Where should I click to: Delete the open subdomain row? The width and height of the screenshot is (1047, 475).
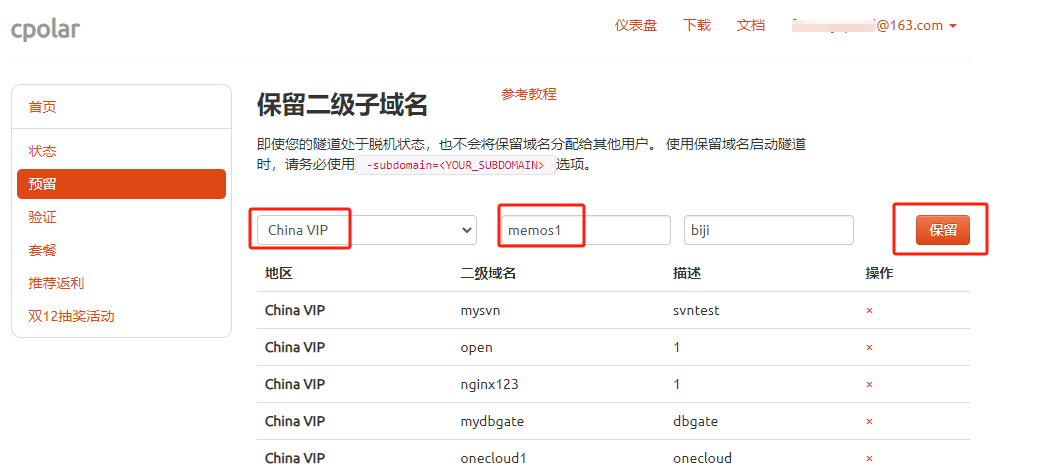(869, 347)
